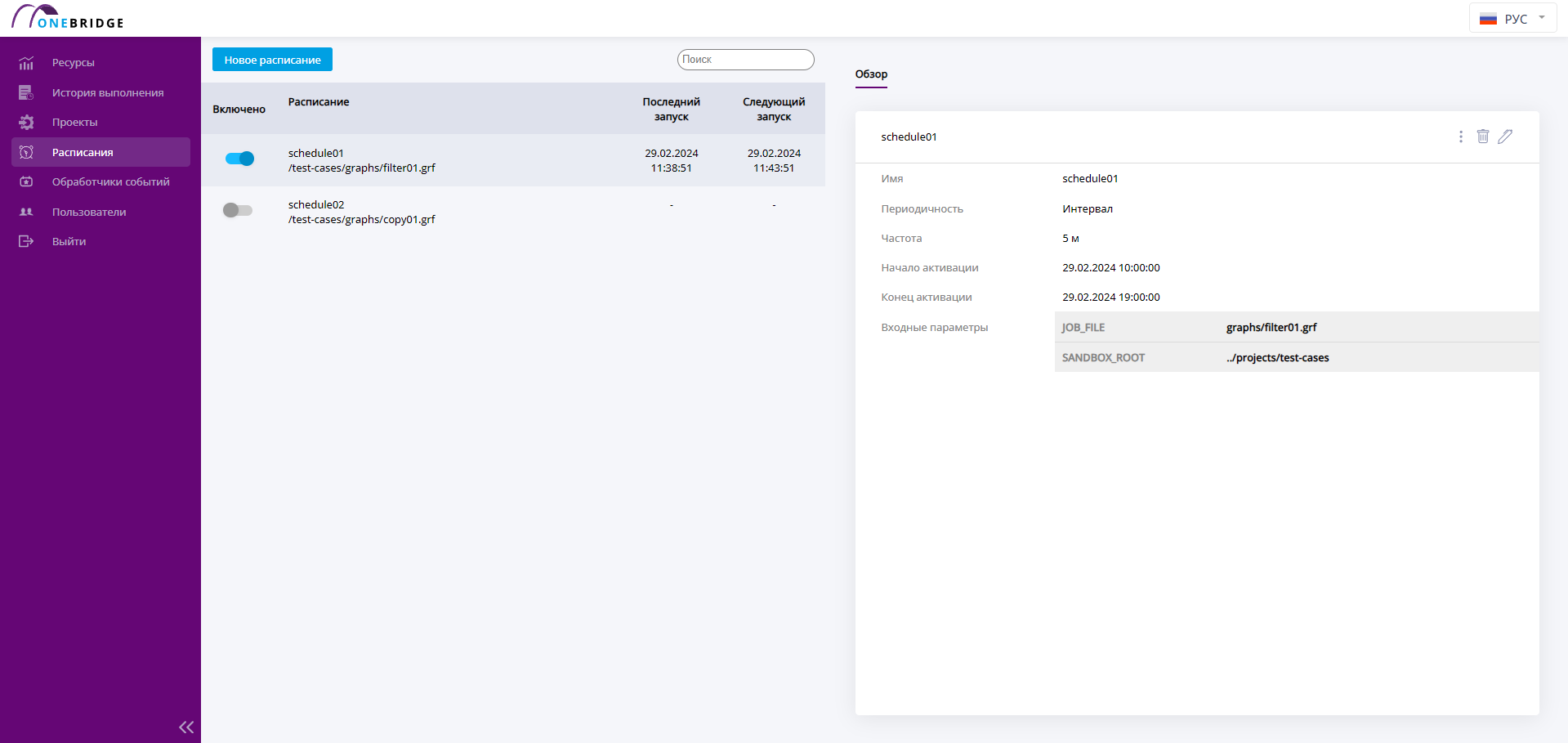Image resolution: width=1568 pixels, height=743 pixels.
Task: Switch to the Обзор tab
Action: click(x=871, y=74)
